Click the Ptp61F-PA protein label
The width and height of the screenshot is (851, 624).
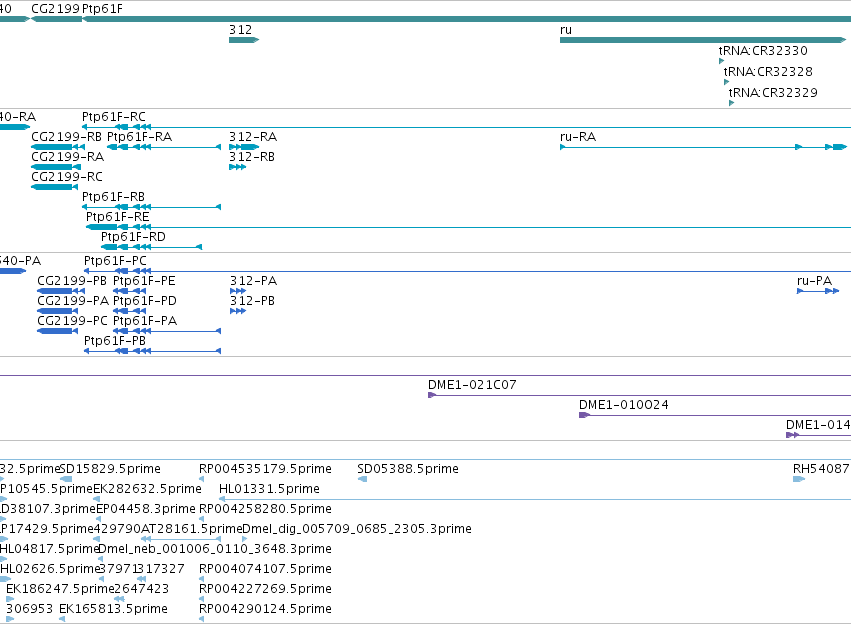click(145, 321)
